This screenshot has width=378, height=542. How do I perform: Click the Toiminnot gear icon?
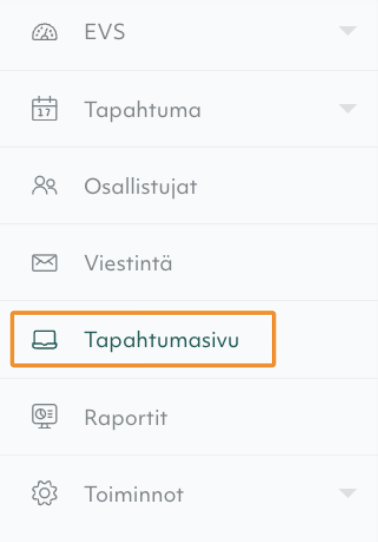[45, 493]
